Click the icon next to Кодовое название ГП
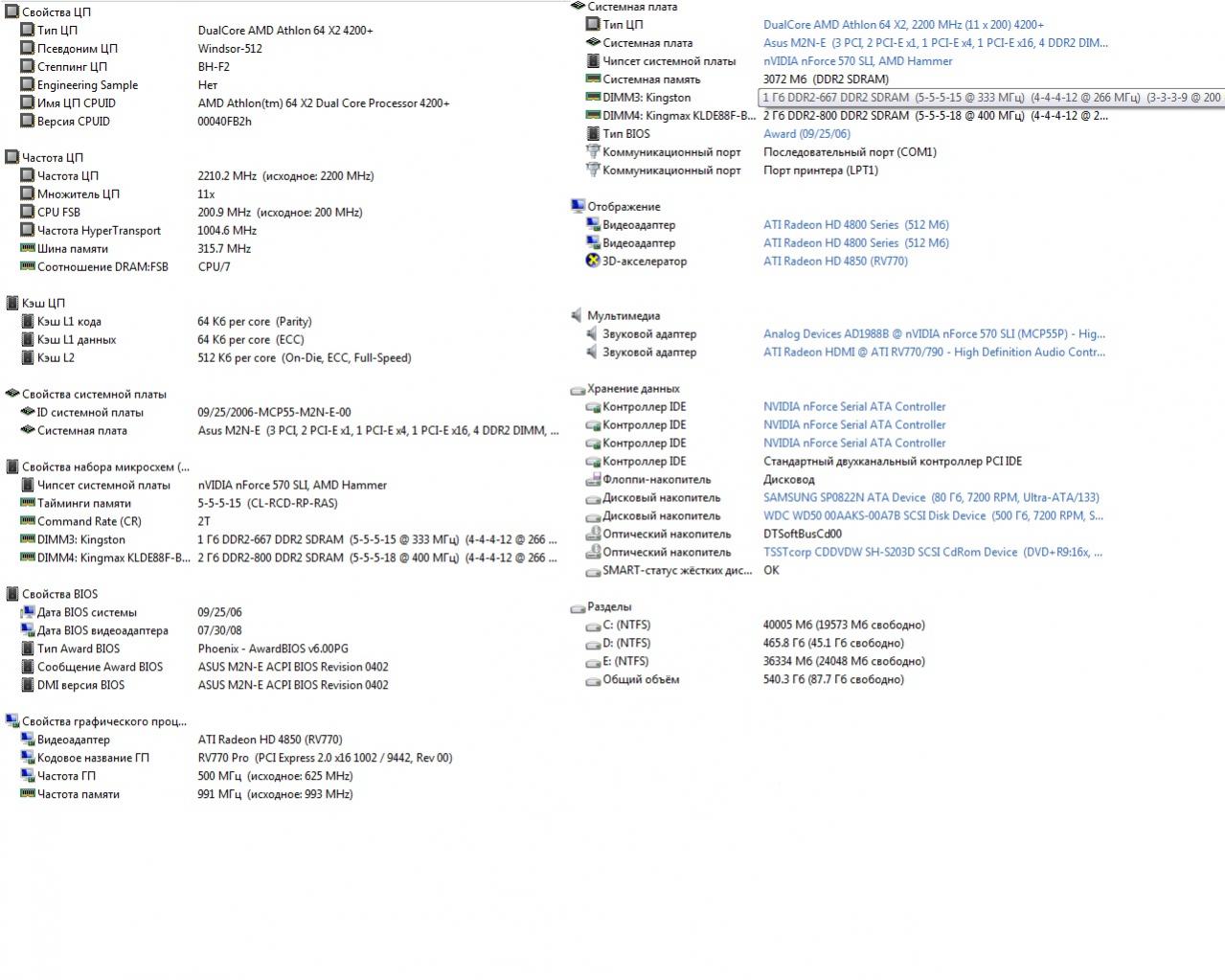The image size is (1225, 980). pos(27,758)
